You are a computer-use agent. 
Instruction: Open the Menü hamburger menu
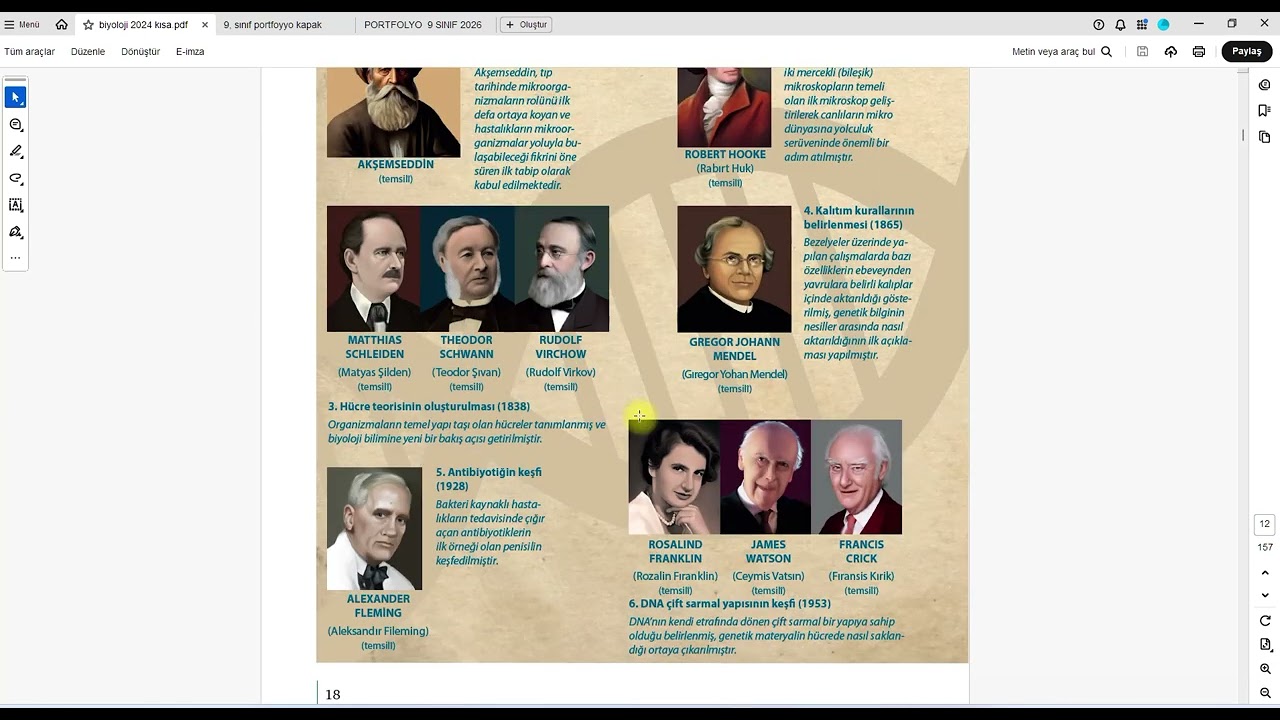[22, 24]
